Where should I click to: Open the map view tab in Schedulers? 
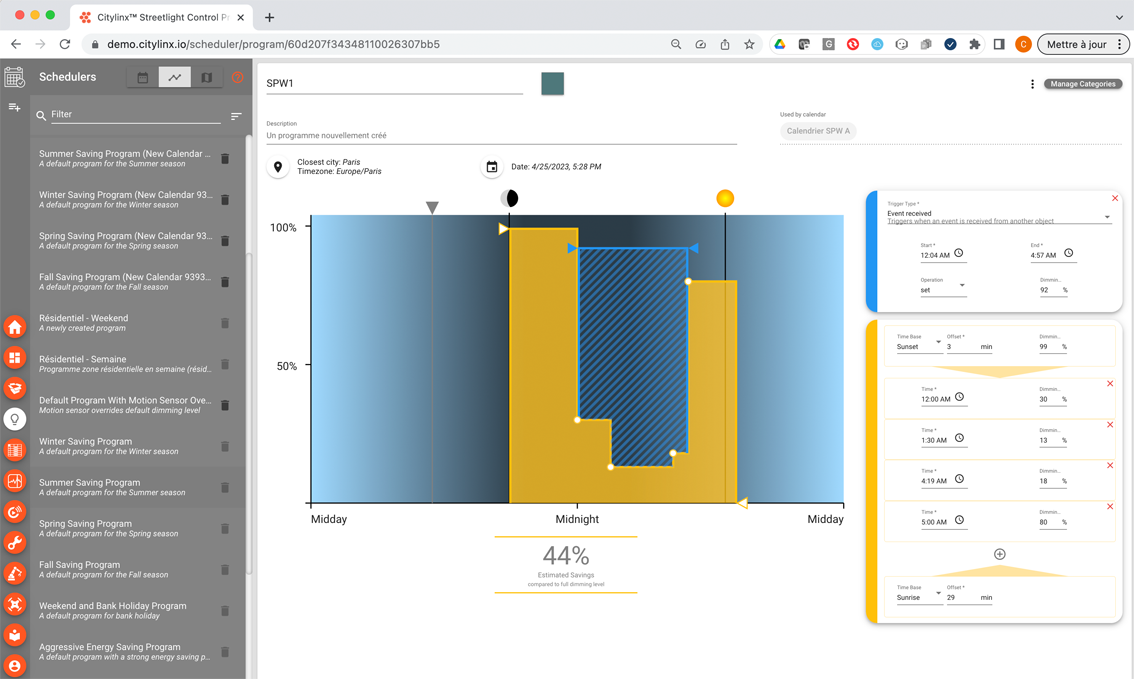click(x=207, y=77)
